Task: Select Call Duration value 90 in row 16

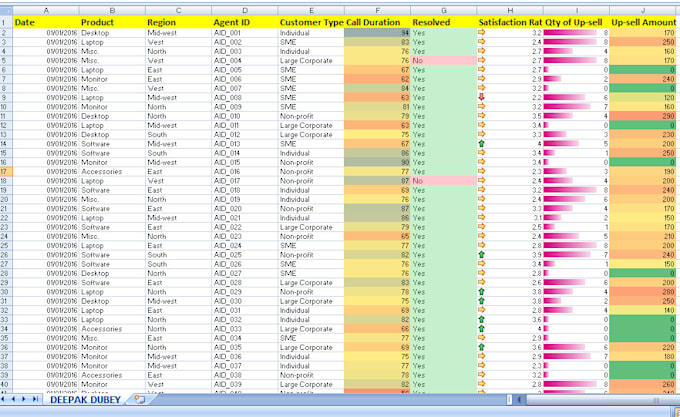Action: coord(377,162)
